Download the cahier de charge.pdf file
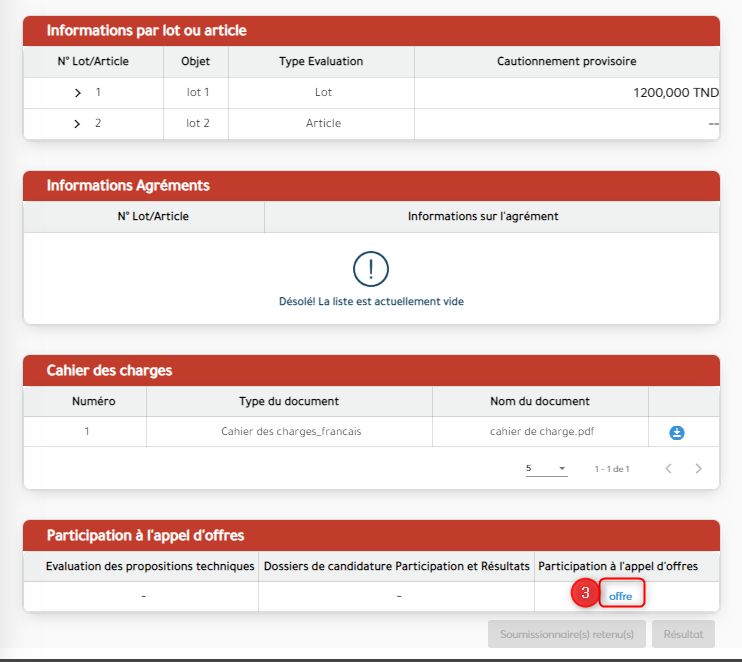The height and width of the screenshot is (662, 742). pyautogui.click(x=677, y=432)
